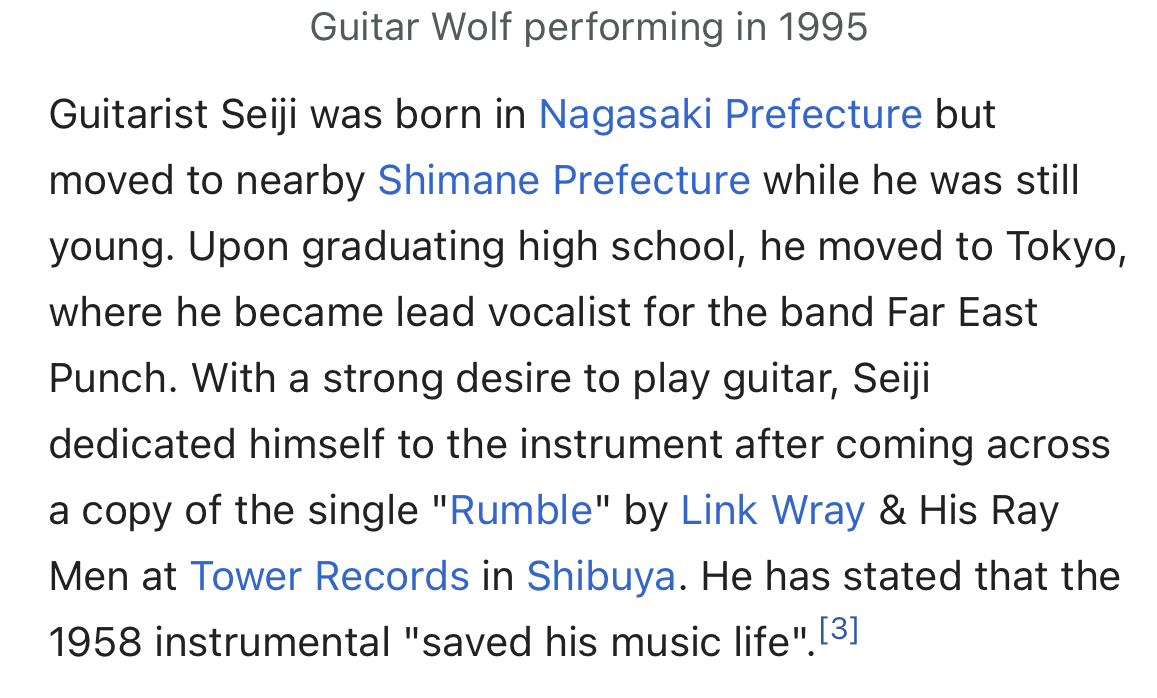Click the year "1958" in the text
Screen dimensions: 1157x698
tap(95, 642)
